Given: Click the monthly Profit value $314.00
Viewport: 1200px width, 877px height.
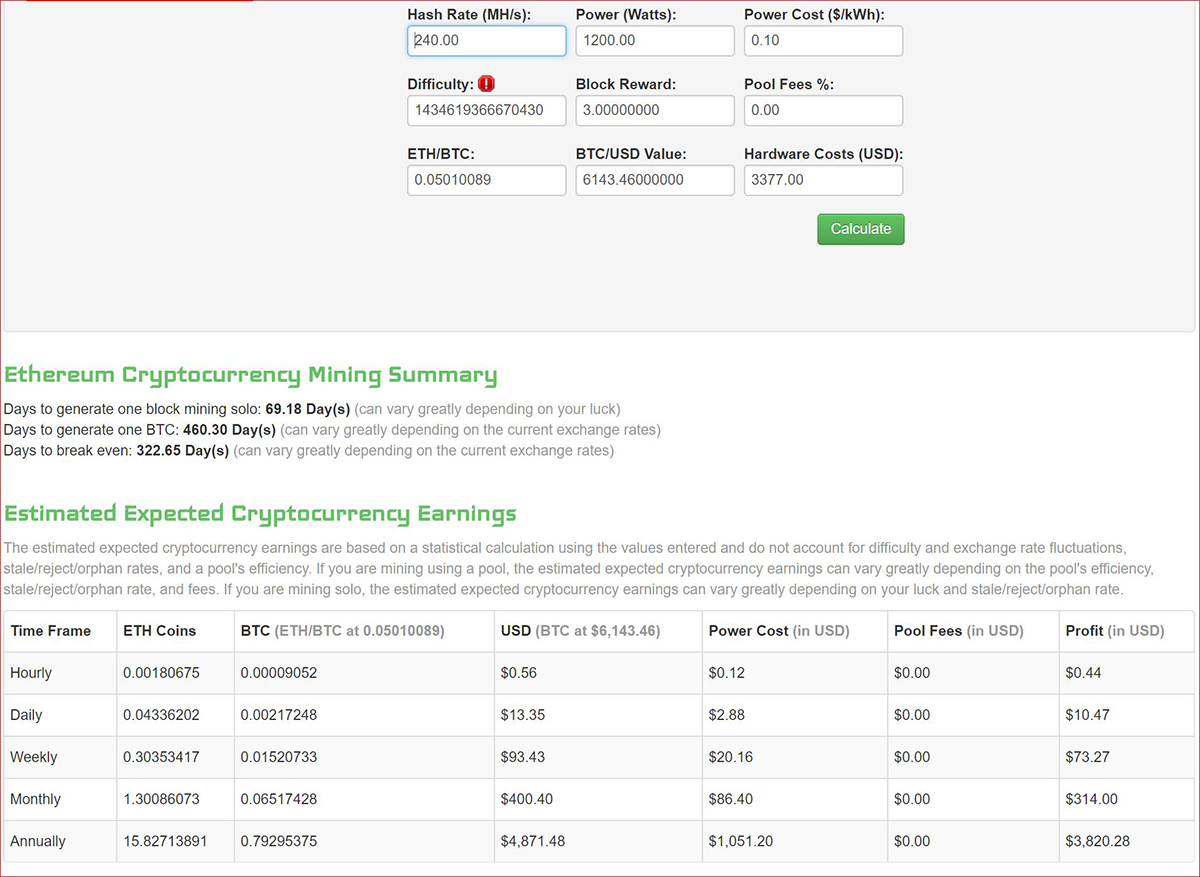Looking at the screenshot, I should [x=1092, y=799].
